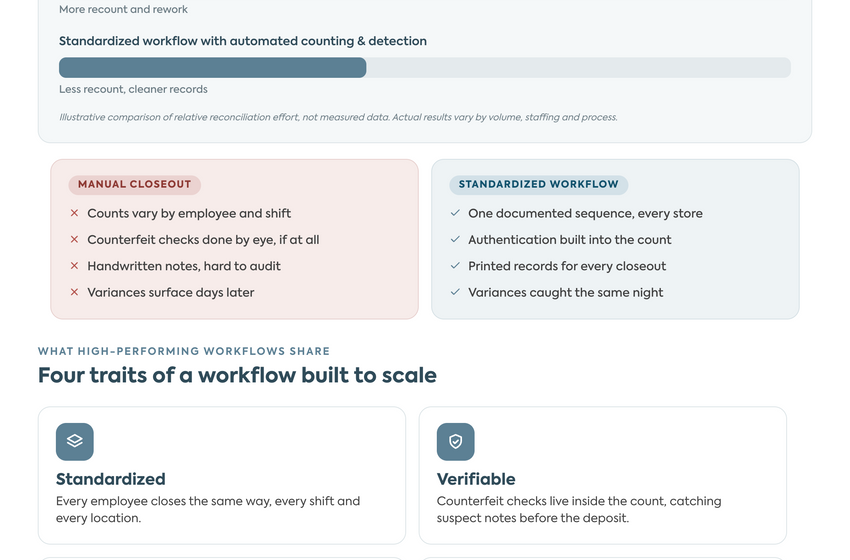Screen dimensions: 850x560
Task: Click the Verifiable card heading
Action: click(x=476, y=479)
